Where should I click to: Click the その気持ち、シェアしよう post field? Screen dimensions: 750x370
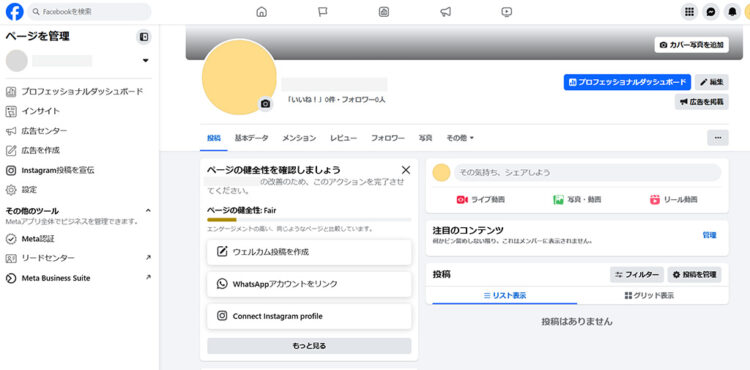pyautogui.click(x=587, y=172)
